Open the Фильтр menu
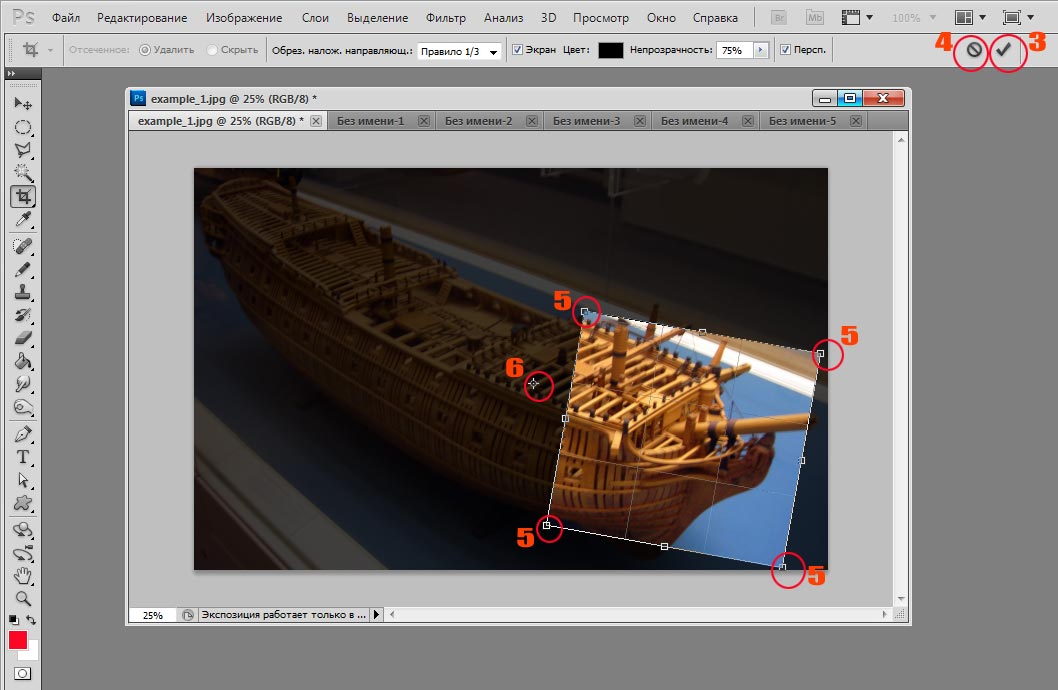The width and height of the screenshot is (1058, 690). [445, 18]
